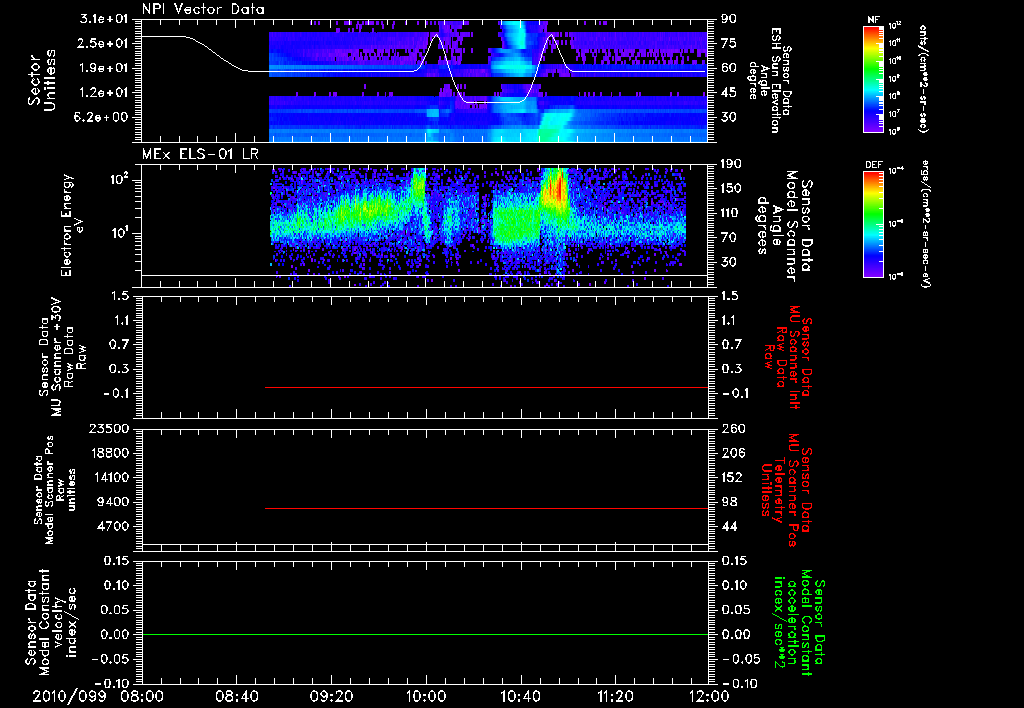Viewport: 1024px width, 708px height.
Task: Click the red high-flux burst in ELS spectrogram
Action: [557, 189]
